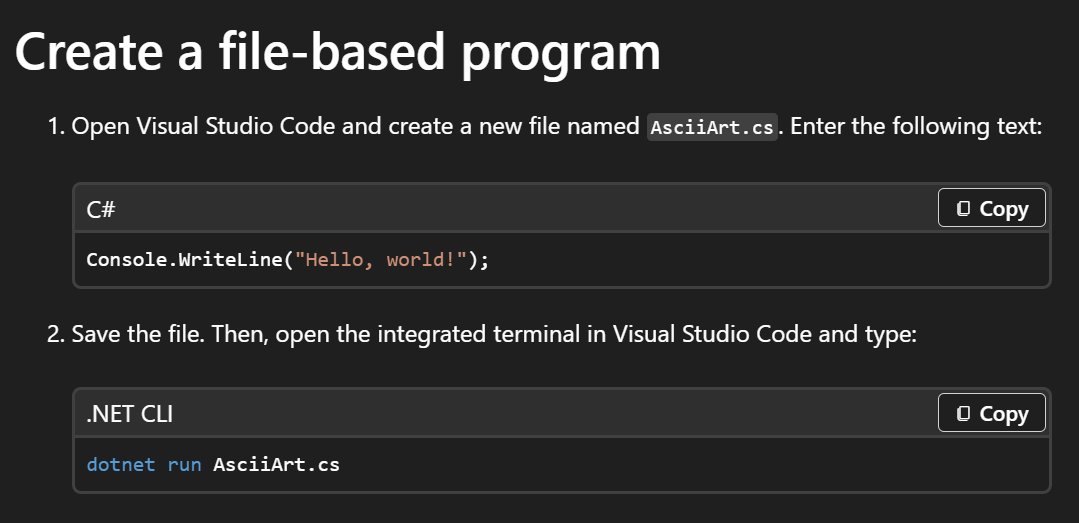Viewport: 1079px width, 523px height.
Task: Click the copy icon in the .NET CLI block
Action: [x=964, y=414]
